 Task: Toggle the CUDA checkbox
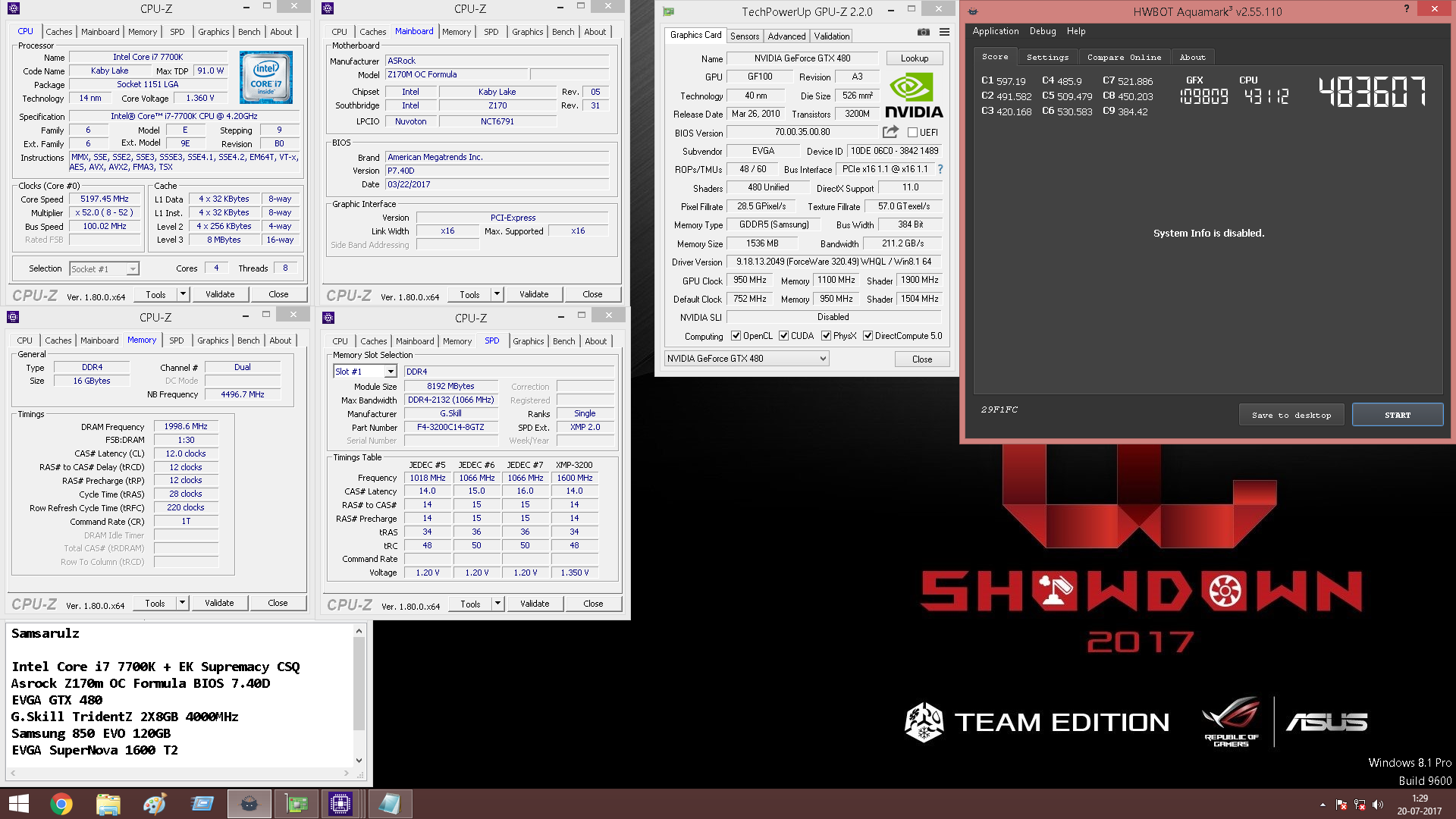point(783,336)
